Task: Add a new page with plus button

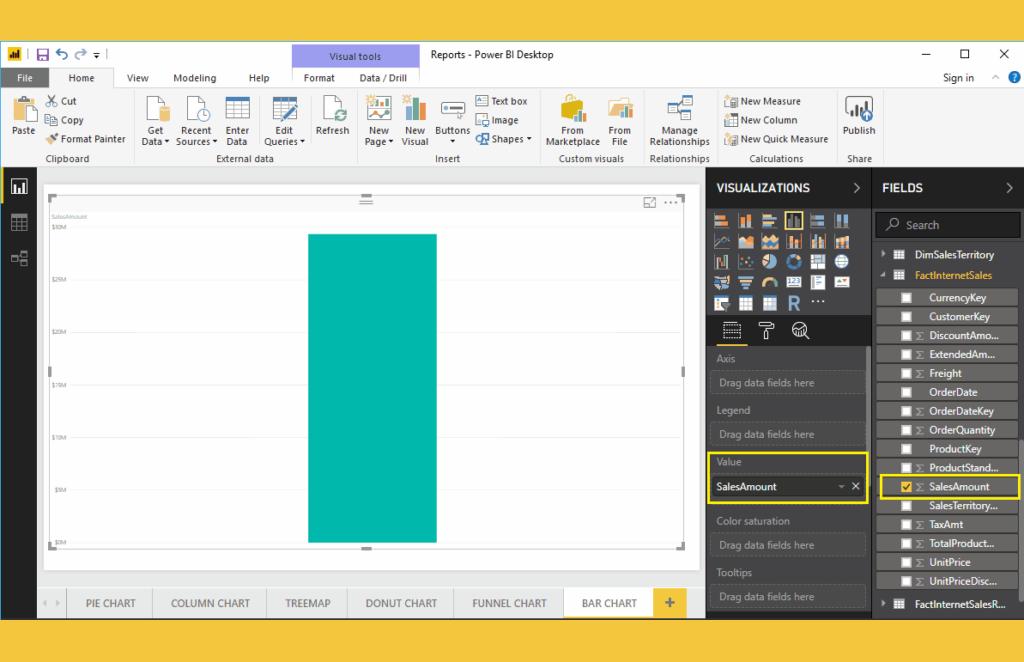Action: (x=669, y=603)
